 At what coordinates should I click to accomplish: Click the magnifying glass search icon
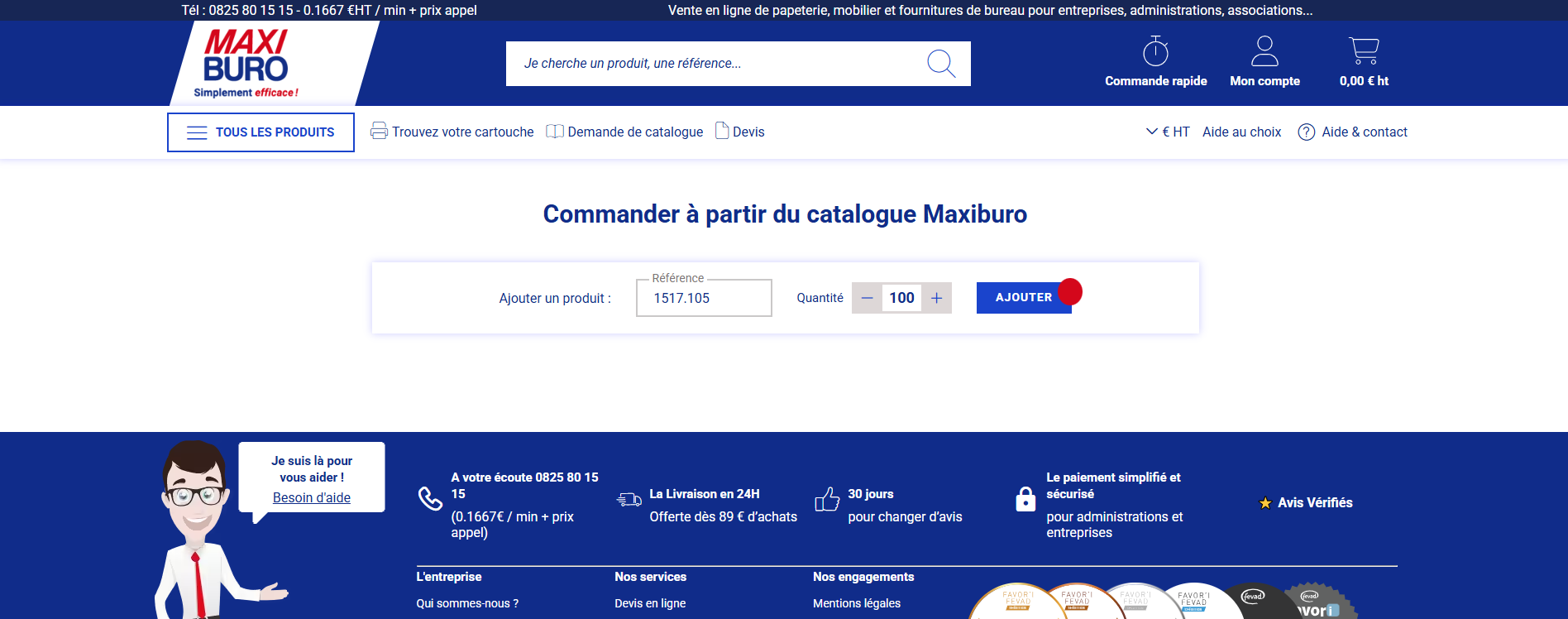tap(940, 64)
